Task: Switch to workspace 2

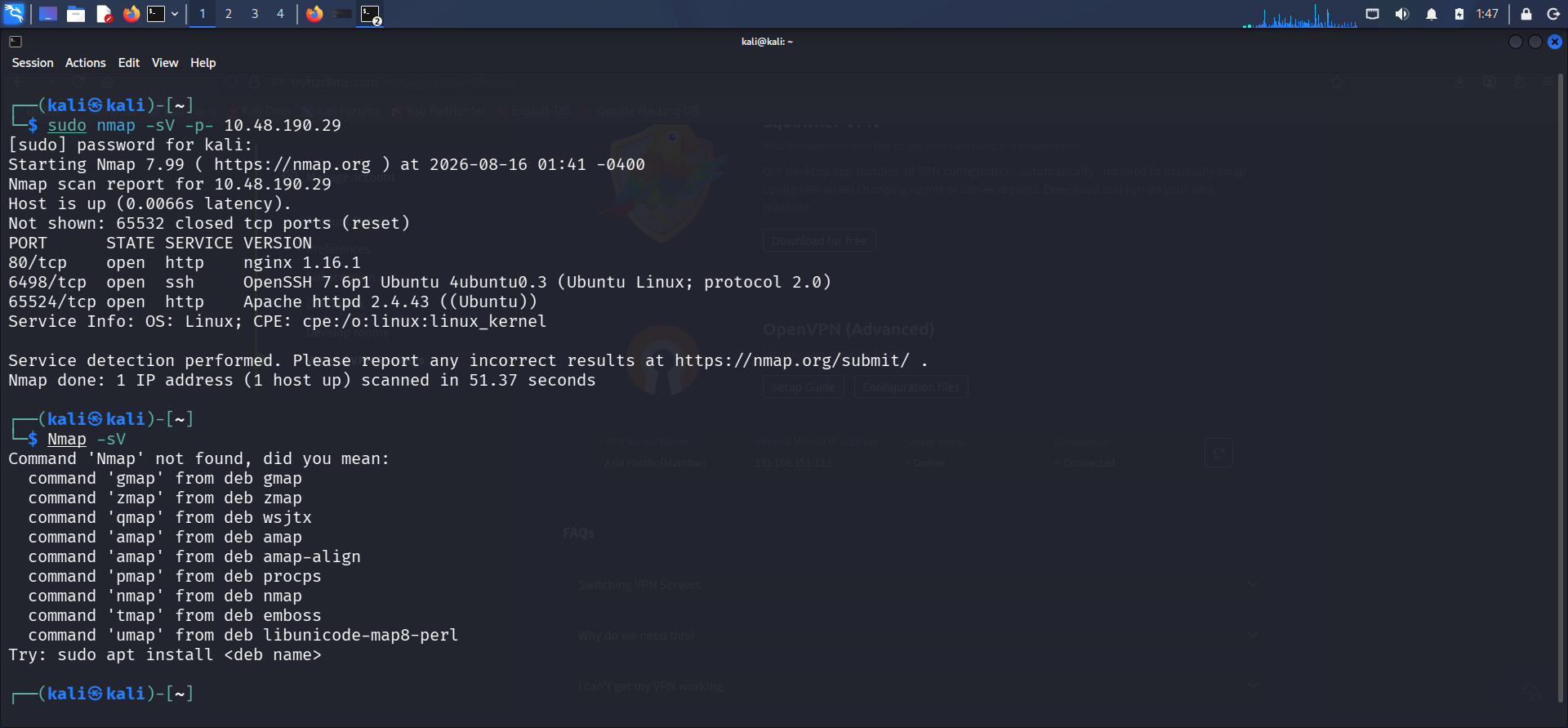Action: pos(229,14)
